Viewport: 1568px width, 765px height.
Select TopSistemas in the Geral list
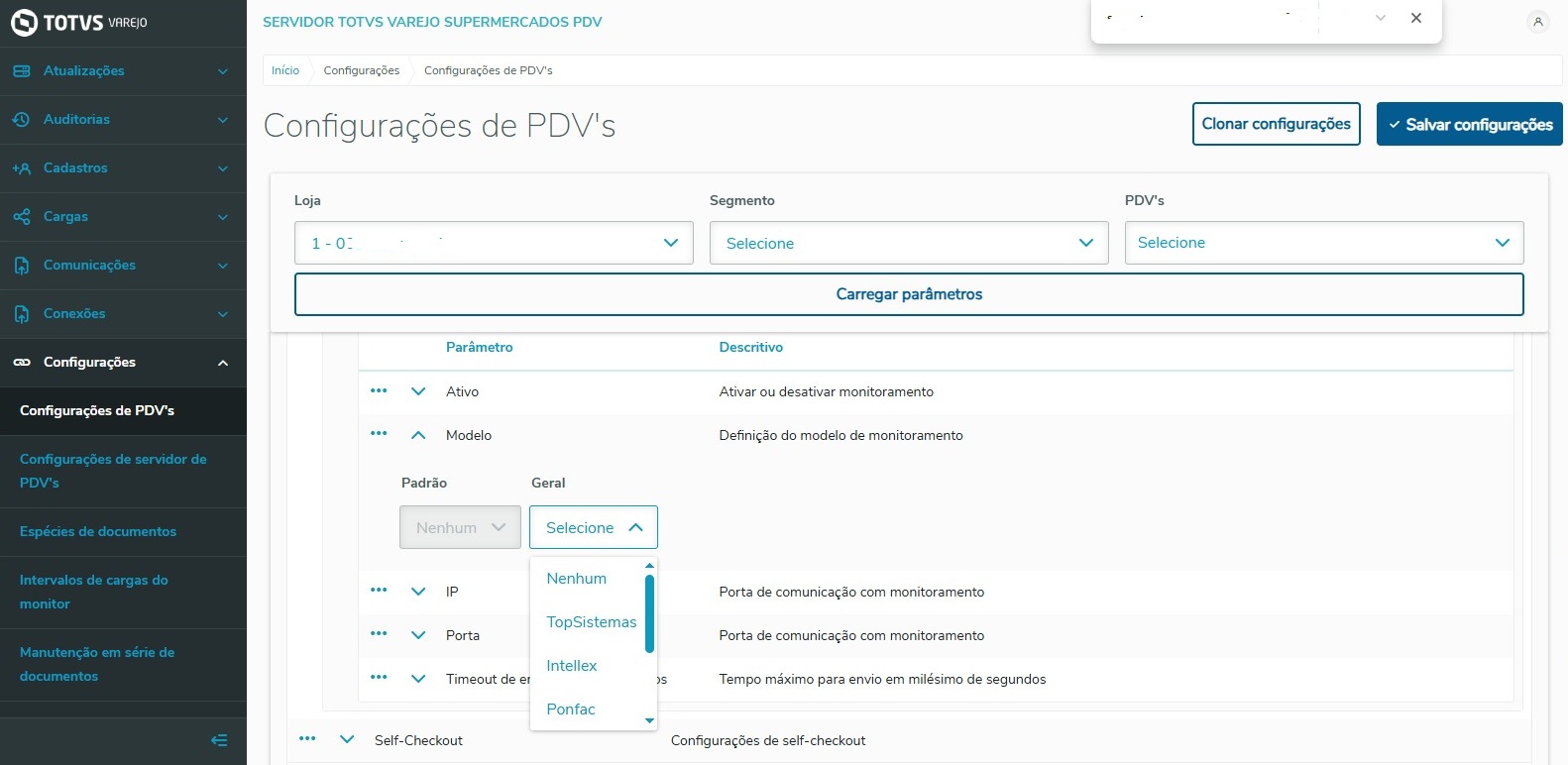pyautogui.click(x=587, y=622)
